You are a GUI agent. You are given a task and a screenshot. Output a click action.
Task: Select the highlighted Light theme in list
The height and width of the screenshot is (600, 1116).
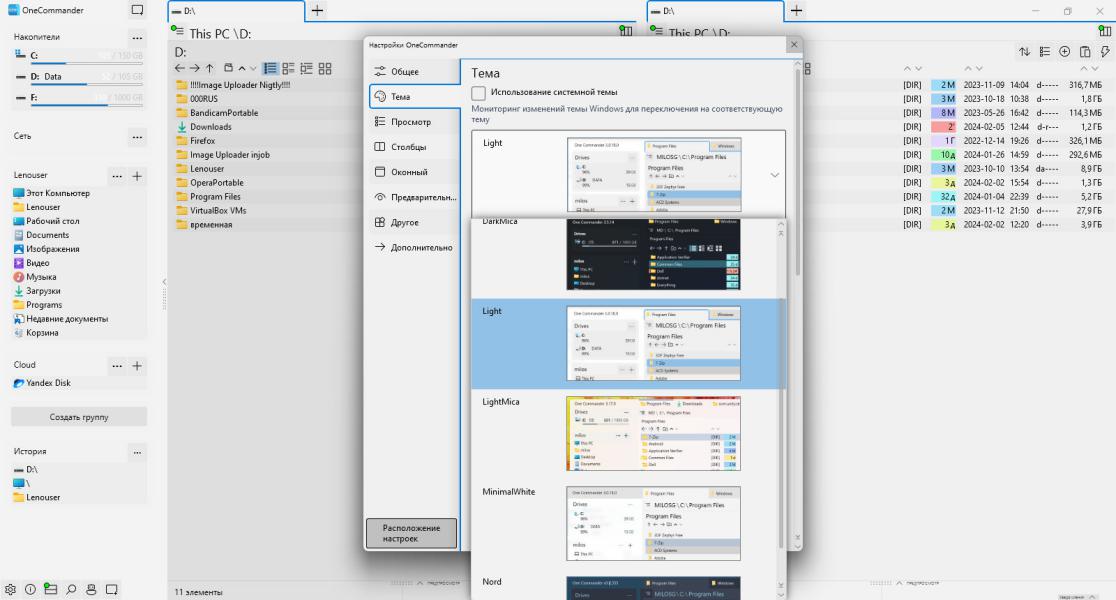(626, 344)
